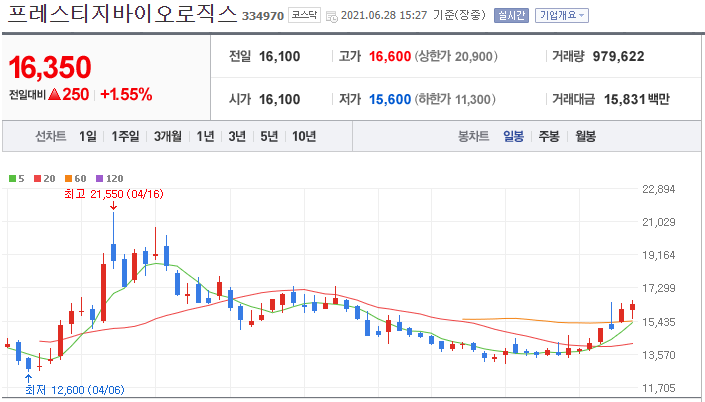Click the 최저 12,600 (04/06) low marker
Viewport: 705px width, 402px height.
75,390
